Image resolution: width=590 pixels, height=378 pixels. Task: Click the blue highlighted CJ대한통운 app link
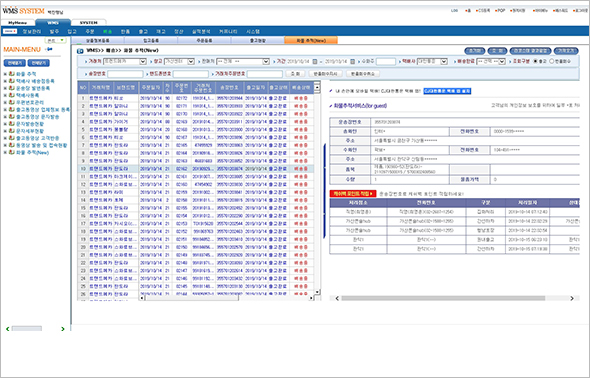pos(447,91)
